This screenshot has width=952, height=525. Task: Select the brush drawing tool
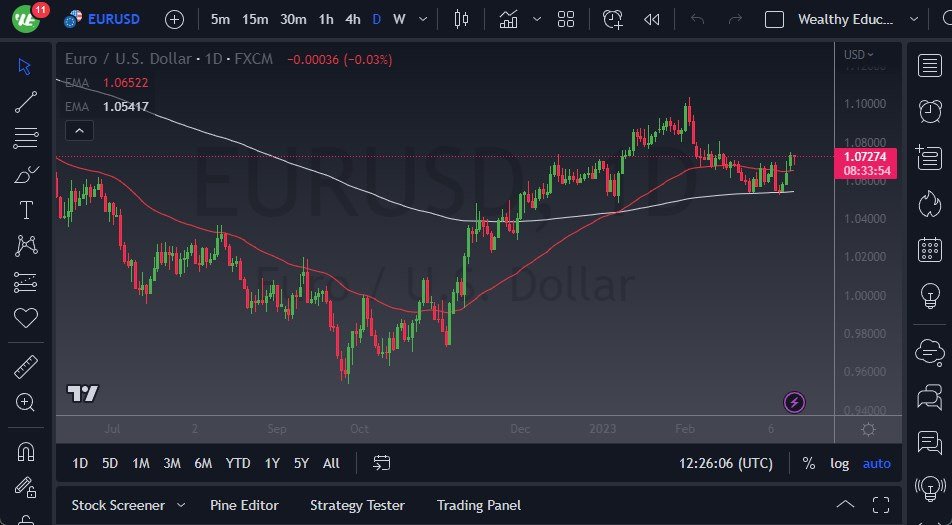[x=26, y=174]
